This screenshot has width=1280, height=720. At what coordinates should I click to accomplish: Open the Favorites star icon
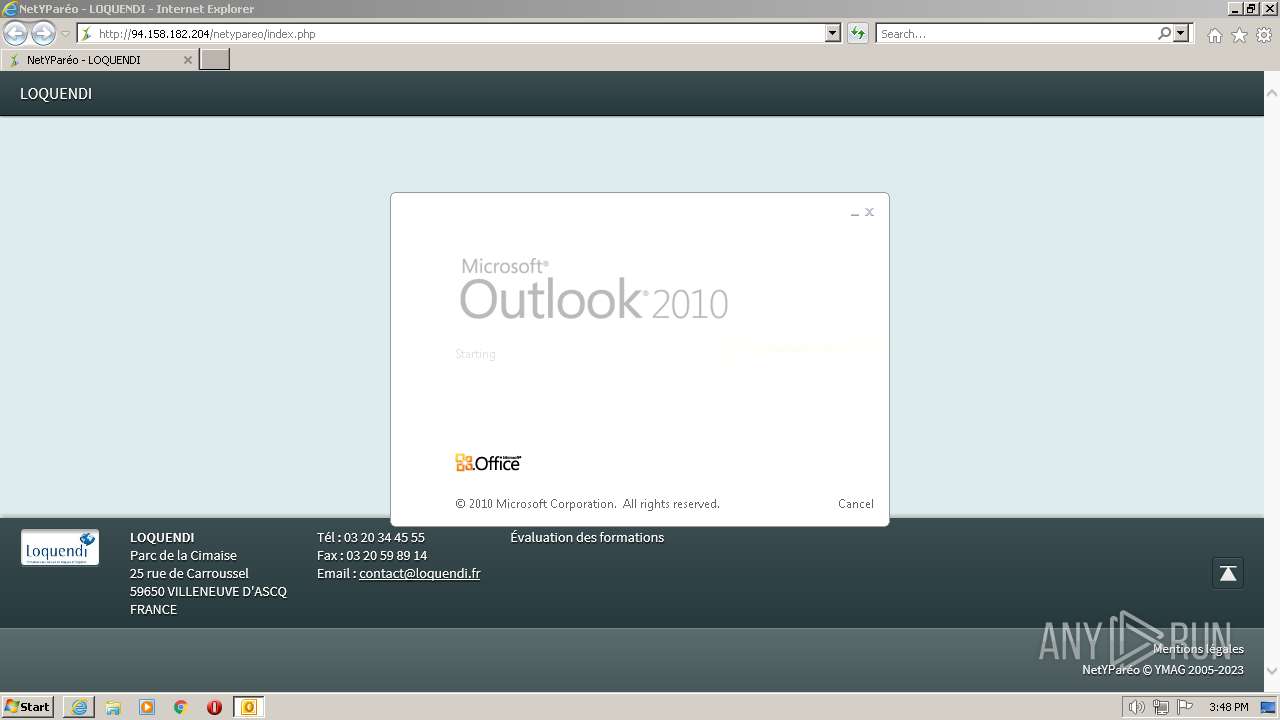tap(1239, 35)
